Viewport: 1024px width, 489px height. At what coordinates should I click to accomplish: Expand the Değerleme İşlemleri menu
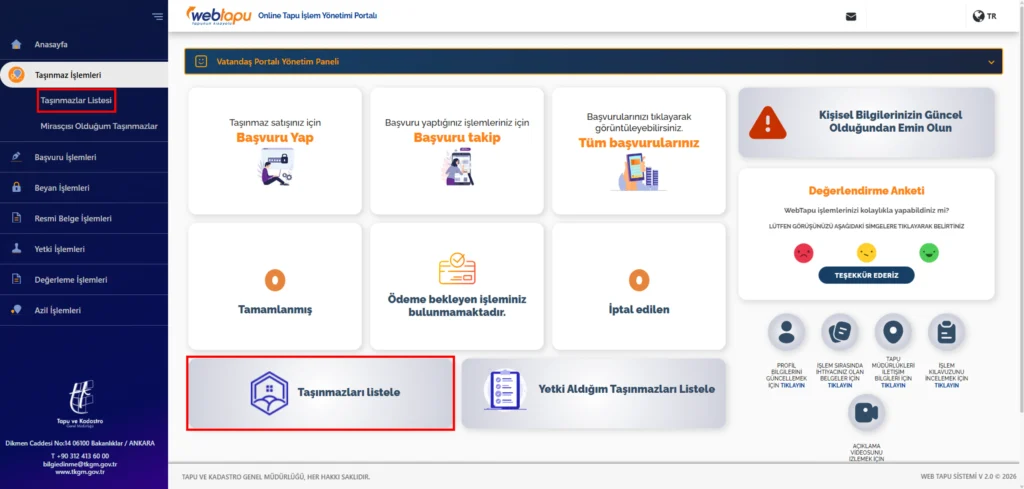(84, 279)
